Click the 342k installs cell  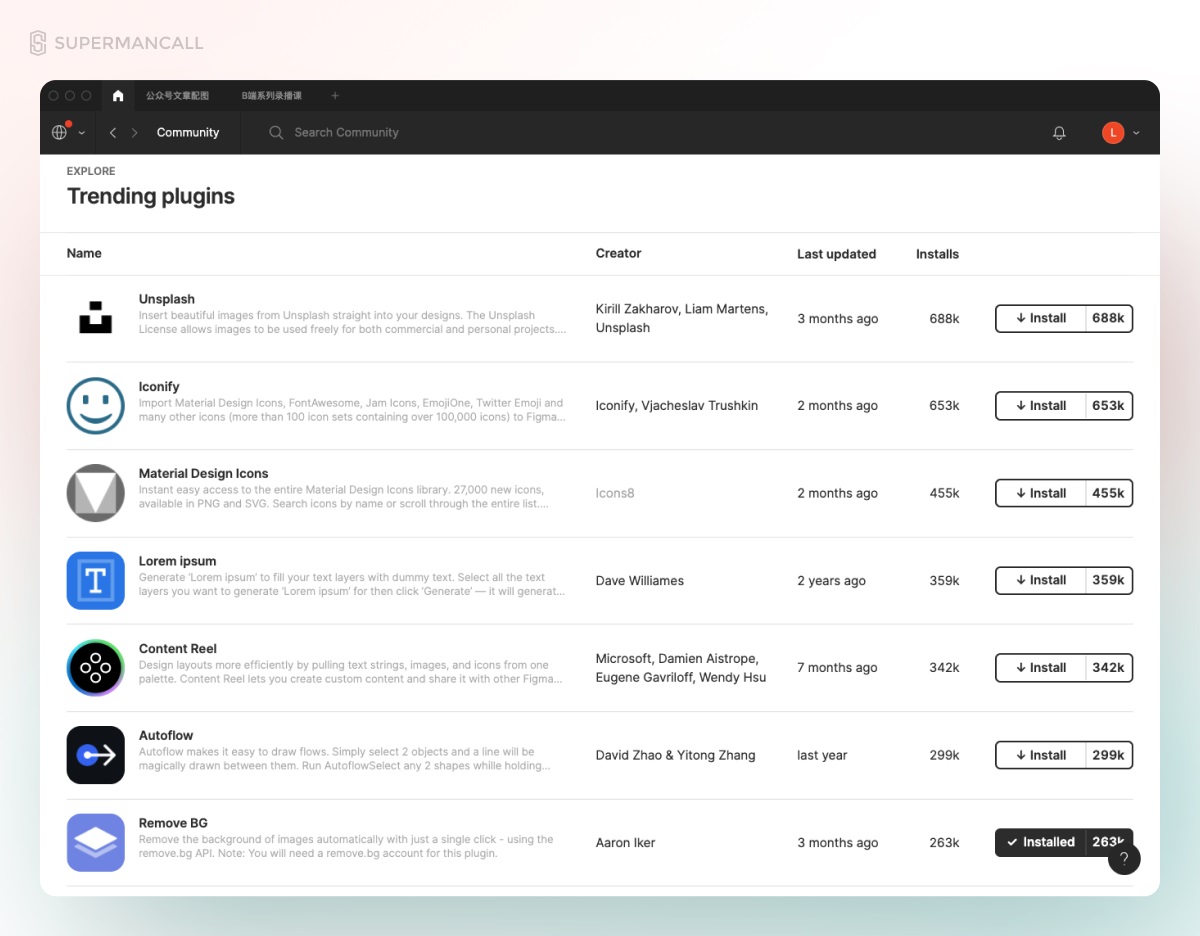click(944, 667)
